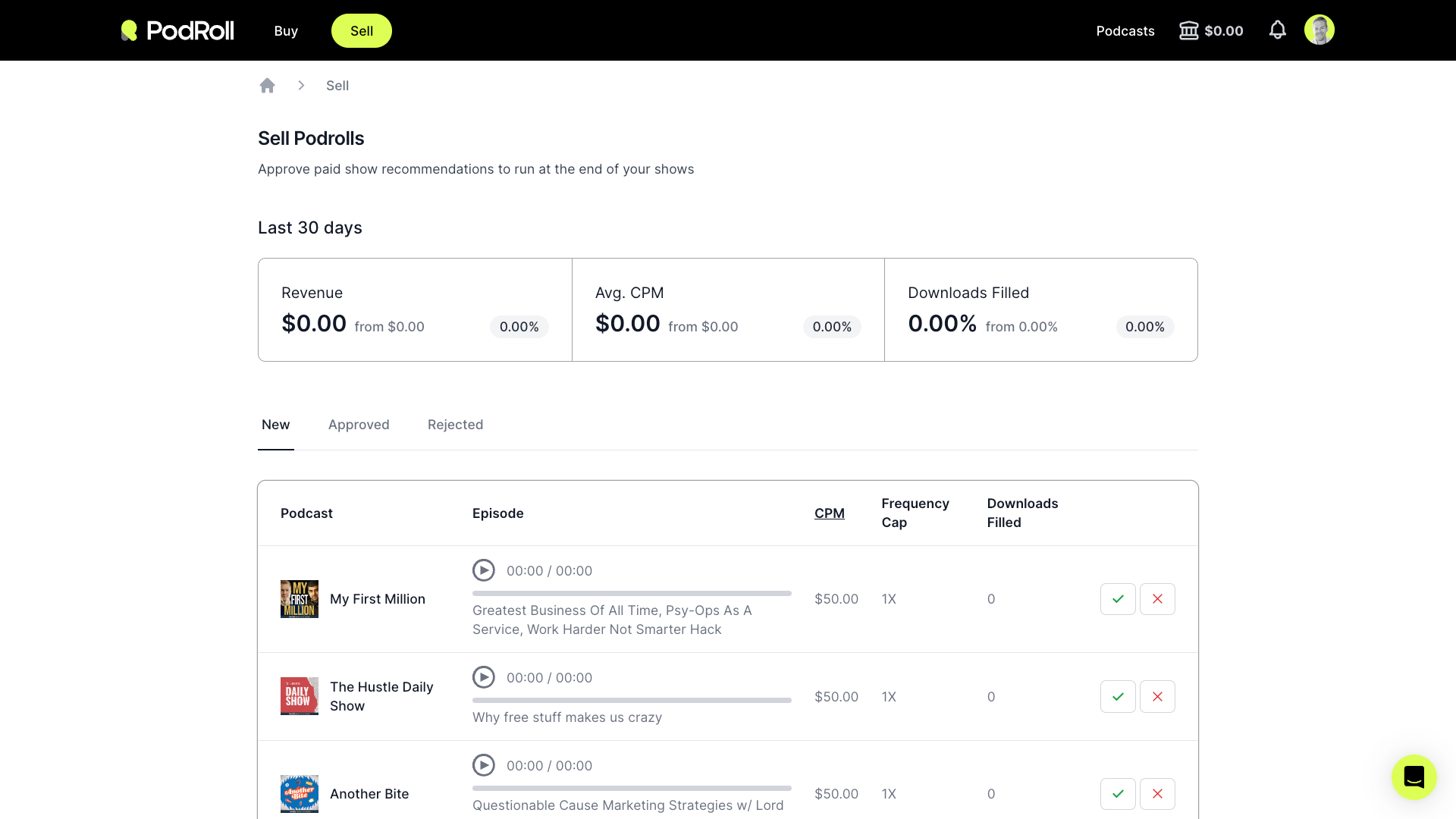Viewport: 1456px width, 819px height.
Task: Seek The Hustle Daily Show progress bar
Action: 632,700
